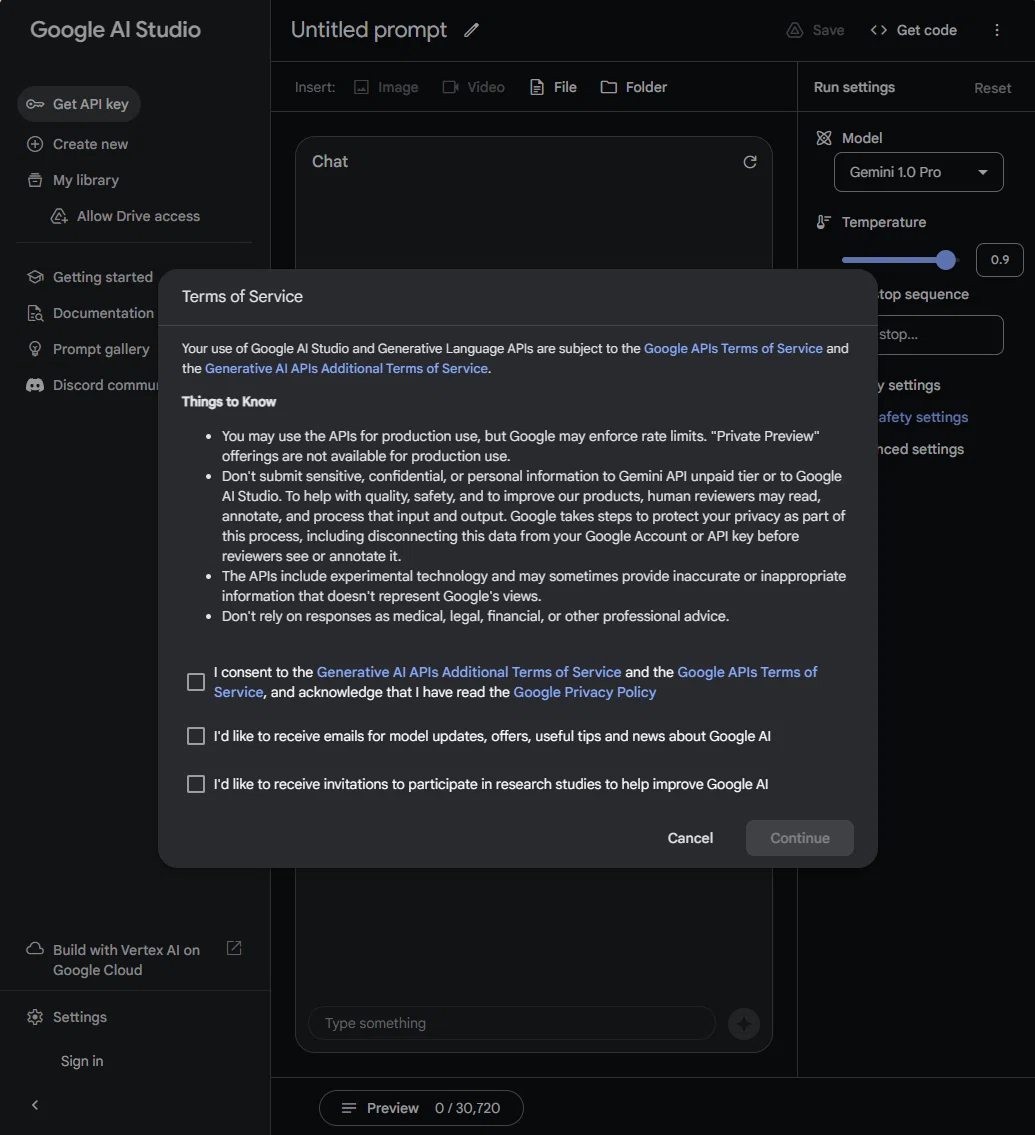Screen dimensions: 1035x1135
Task: Click Sign in in the sidebar
Action: 82,1061
